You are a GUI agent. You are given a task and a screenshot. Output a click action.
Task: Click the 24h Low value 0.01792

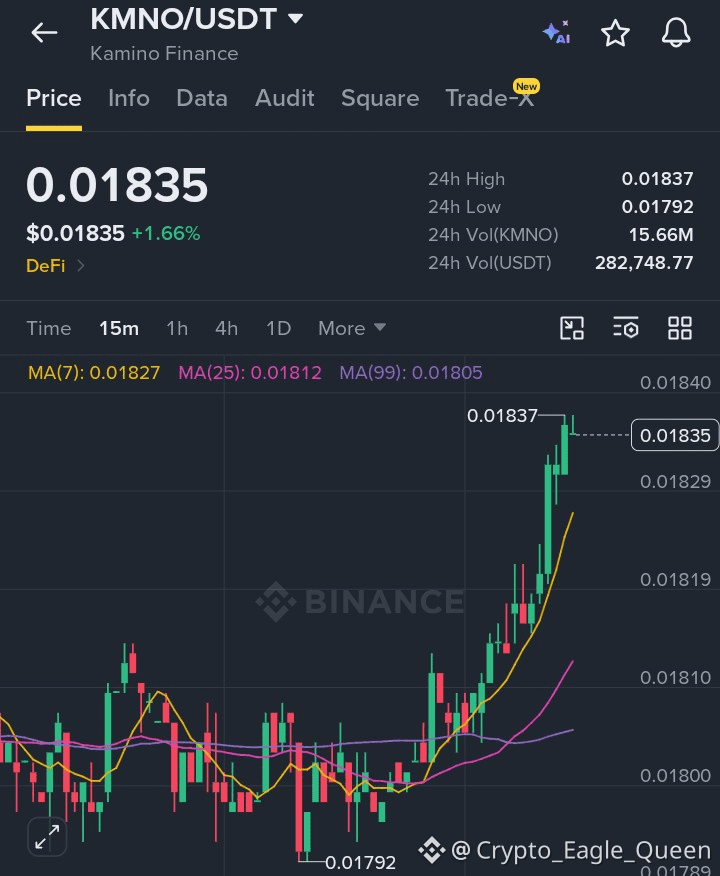click(657, 207)
